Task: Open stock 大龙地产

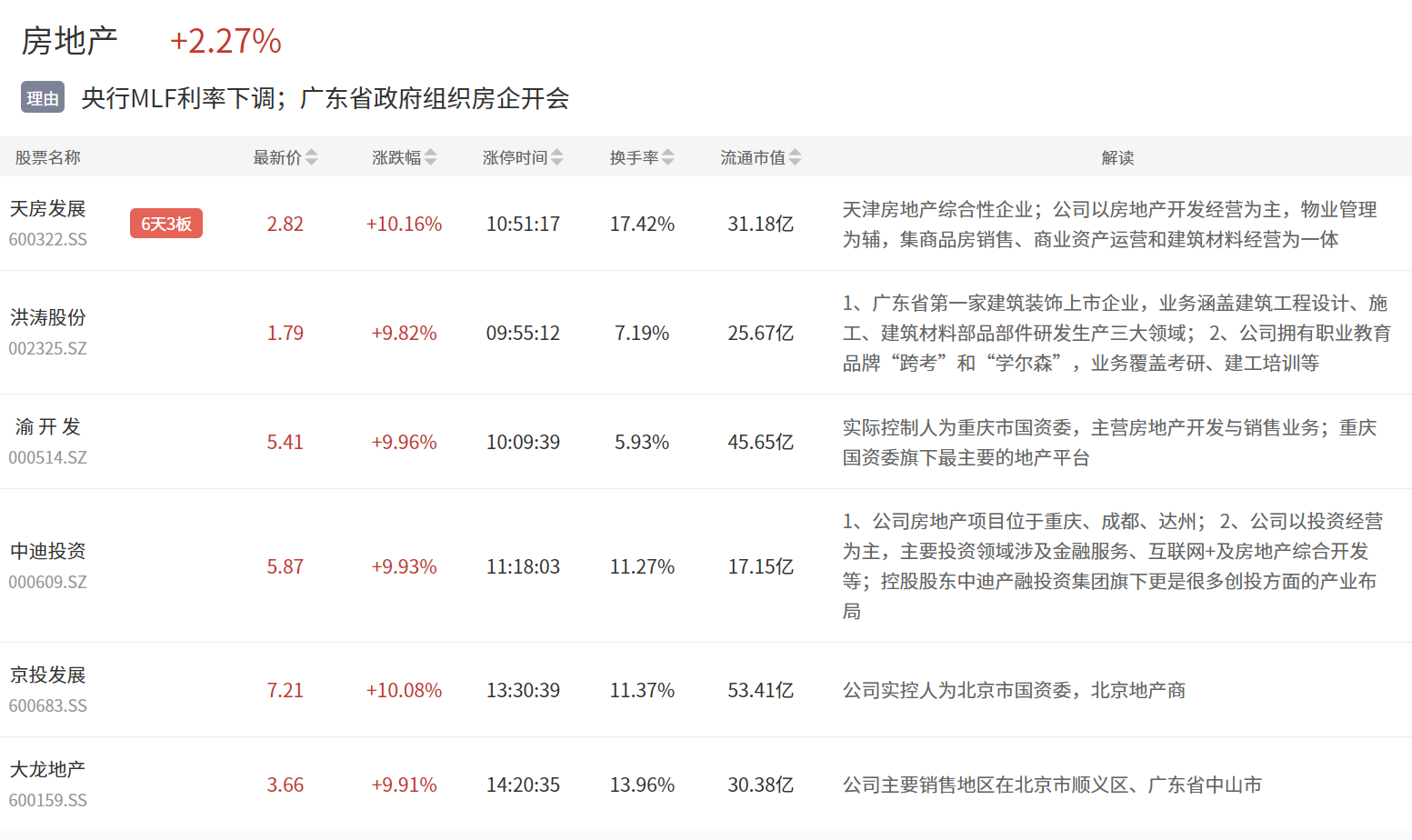Action: click(47, 769)
